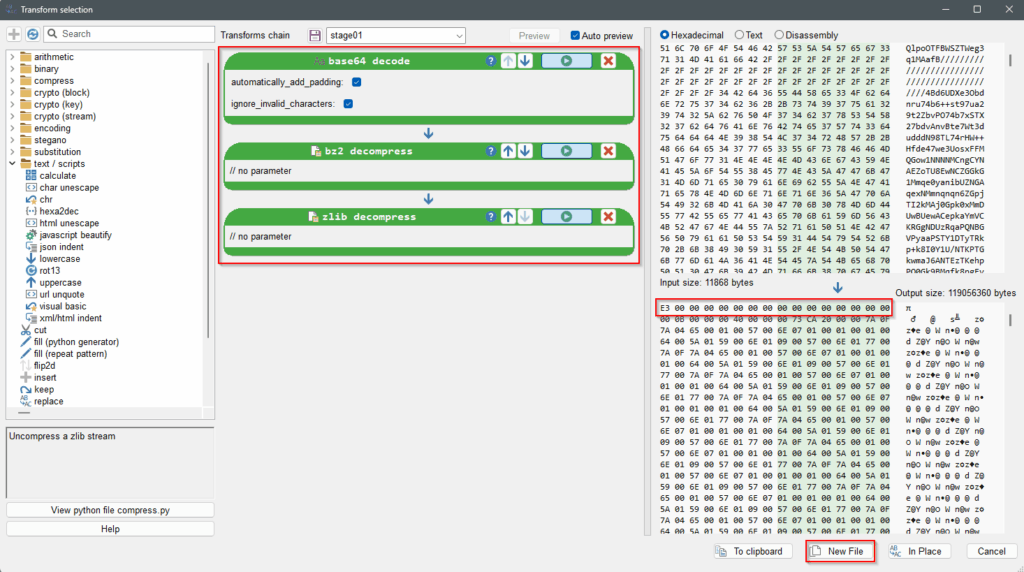Disable Auto preview checkbox
The width and height of the screenshot is (1024, 572).
575,36
